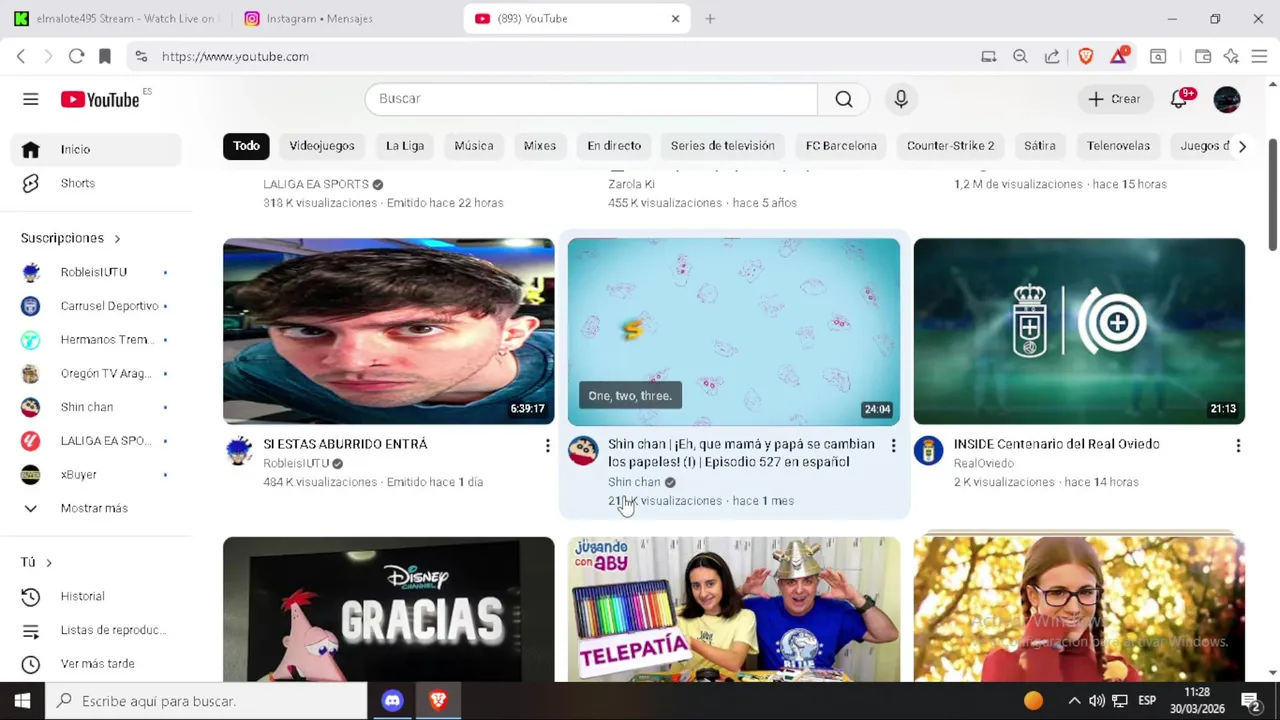Open Real Oviedo Centenario thumbnail
This screenshot has width=1280, height=720.
coord(1079,331)
